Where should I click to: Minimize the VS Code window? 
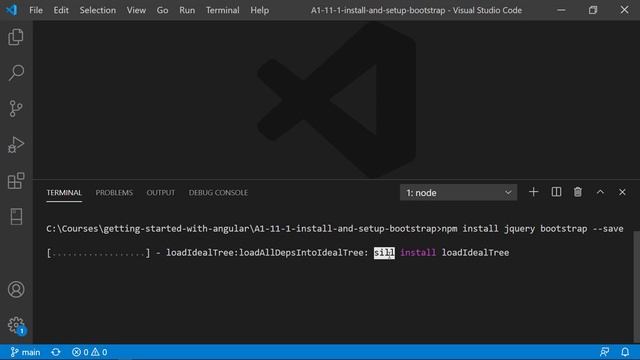pyautogui.click(x=561, y=10)
